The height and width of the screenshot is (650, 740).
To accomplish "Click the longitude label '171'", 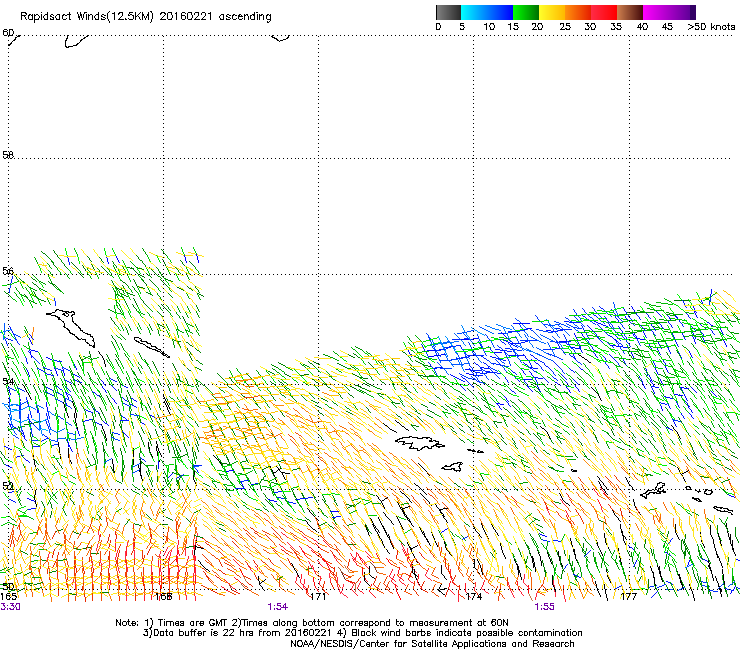I will coord(318,597).
